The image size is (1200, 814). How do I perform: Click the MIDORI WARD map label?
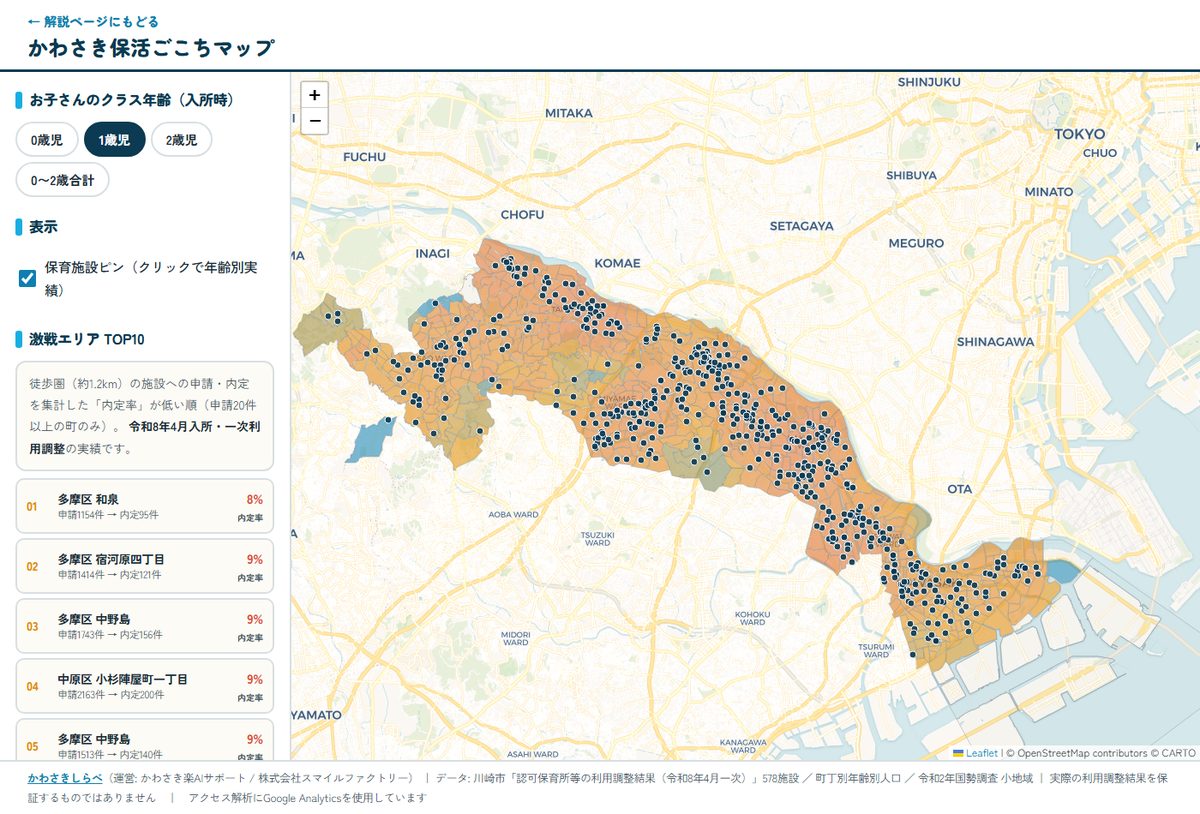coord(515,637)
